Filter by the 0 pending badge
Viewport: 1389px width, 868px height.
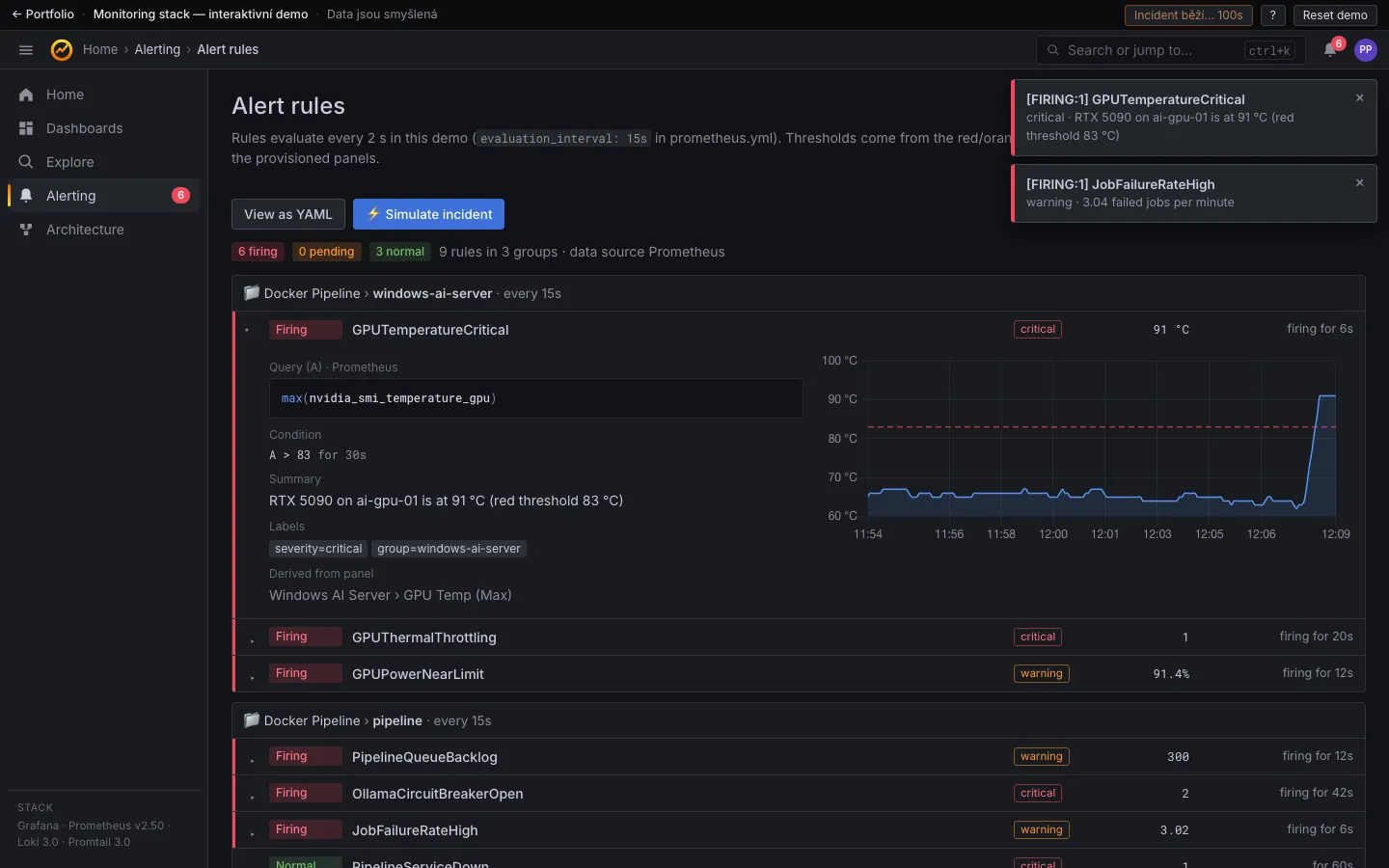(326, 252)
